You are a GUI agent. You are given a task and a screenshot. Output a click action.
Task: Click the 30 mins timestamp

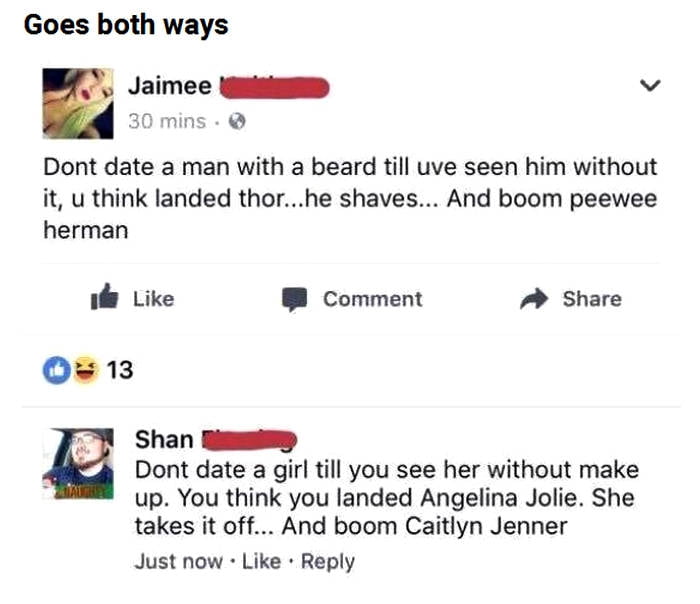[167, 121]
